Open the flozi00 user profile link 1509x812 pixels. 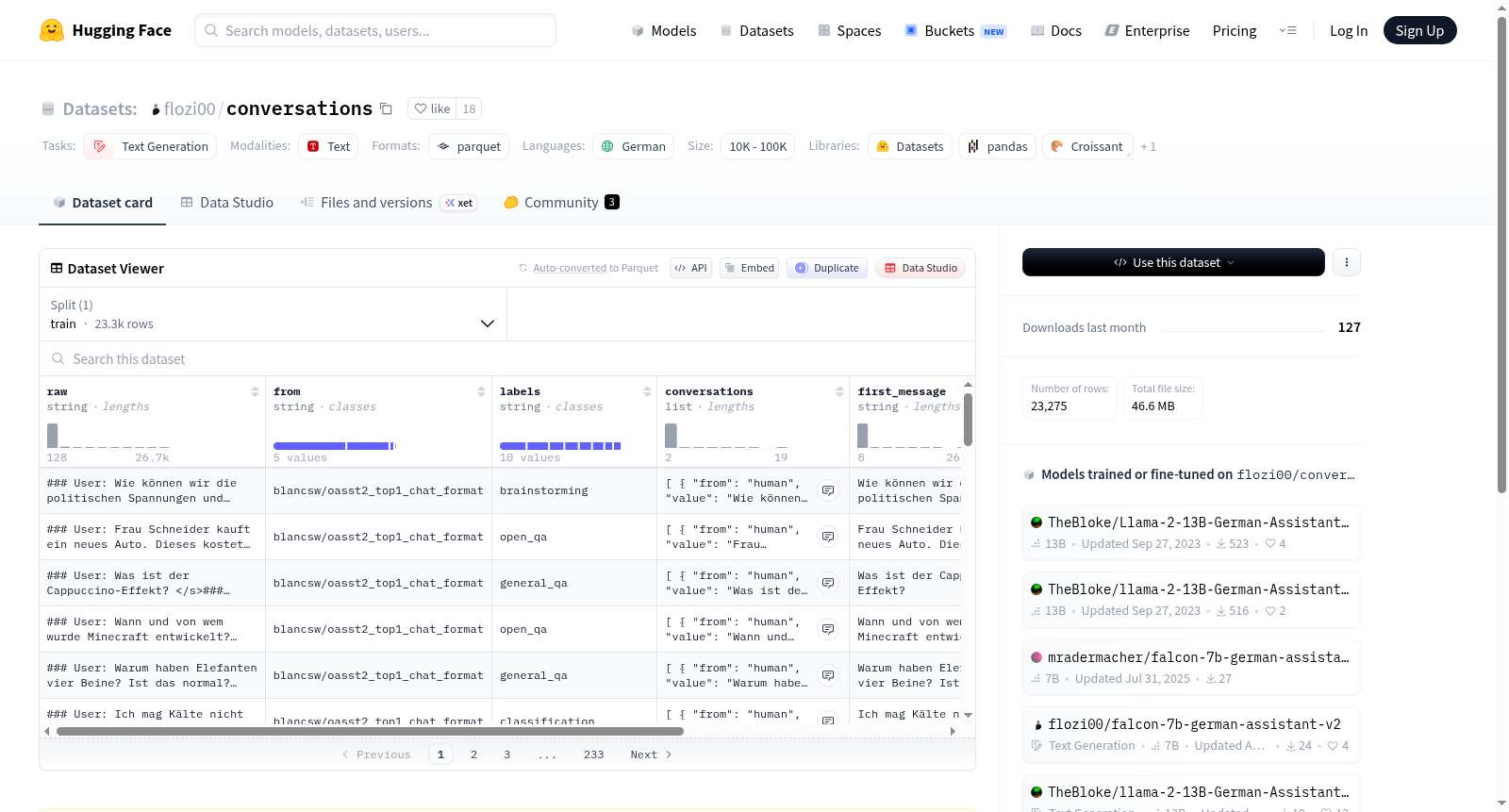(x=190, y=108)
